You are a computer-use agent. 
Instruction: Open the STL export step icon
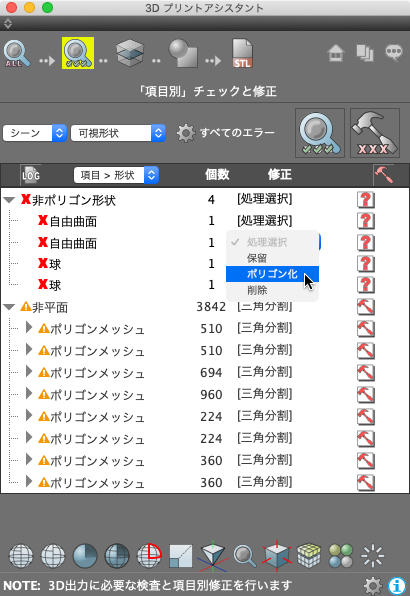[242, 54]
